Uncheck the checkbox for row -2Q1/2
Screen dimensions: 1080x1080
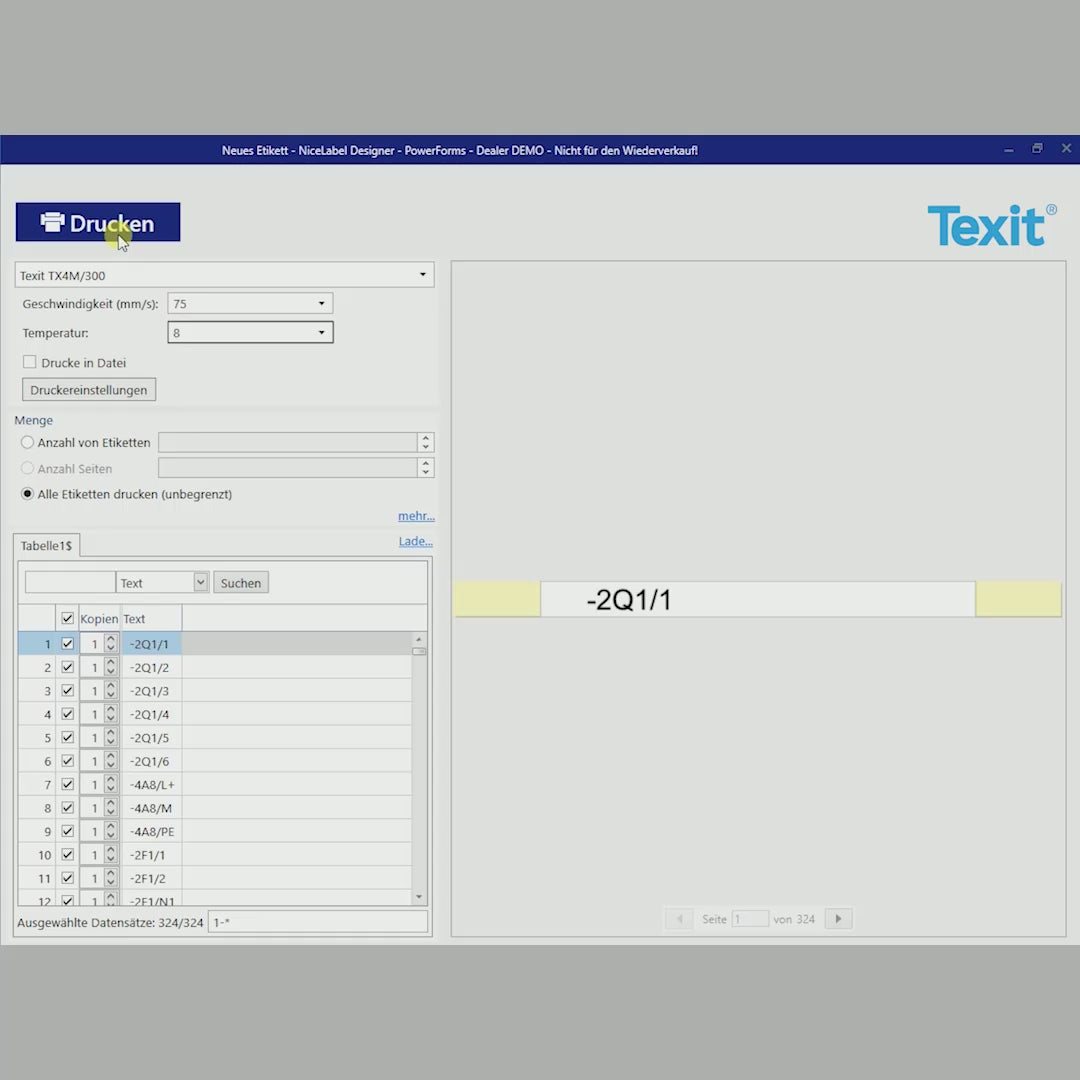coord(68,667)
